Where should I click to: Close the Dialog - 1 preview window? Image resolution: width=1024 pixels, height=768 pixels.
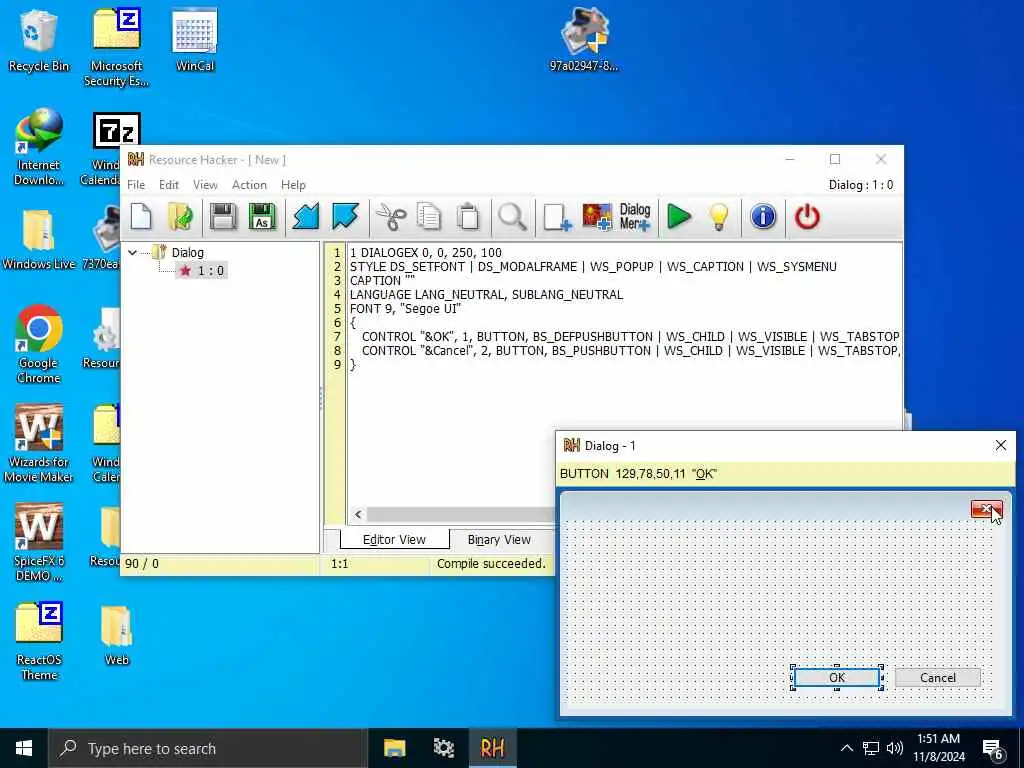point(1000,445)
